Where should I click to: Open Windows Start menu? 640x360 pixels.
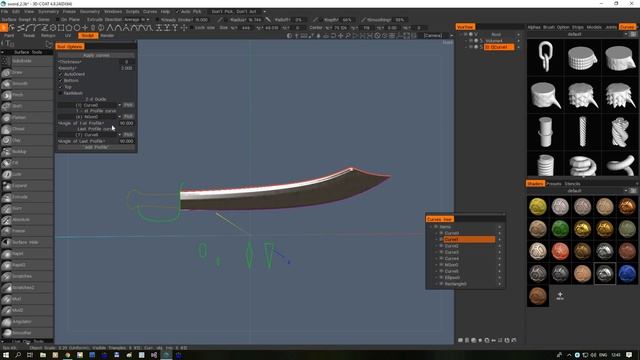6,355
